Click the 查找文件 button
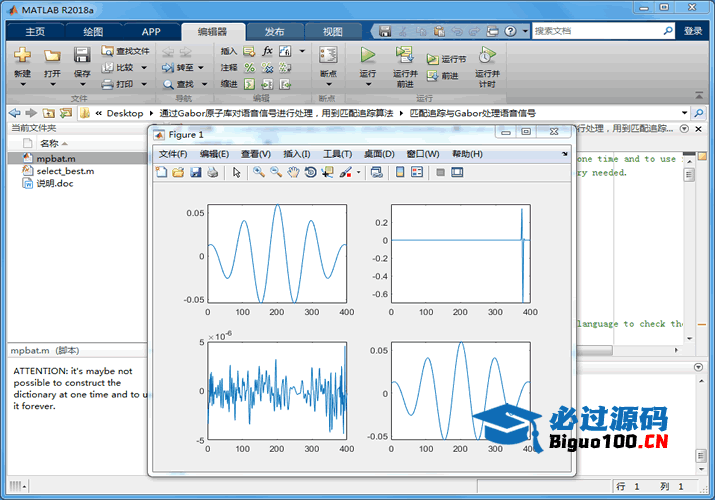The width and height of the screenshot is (715, 500). pos(125,51)
